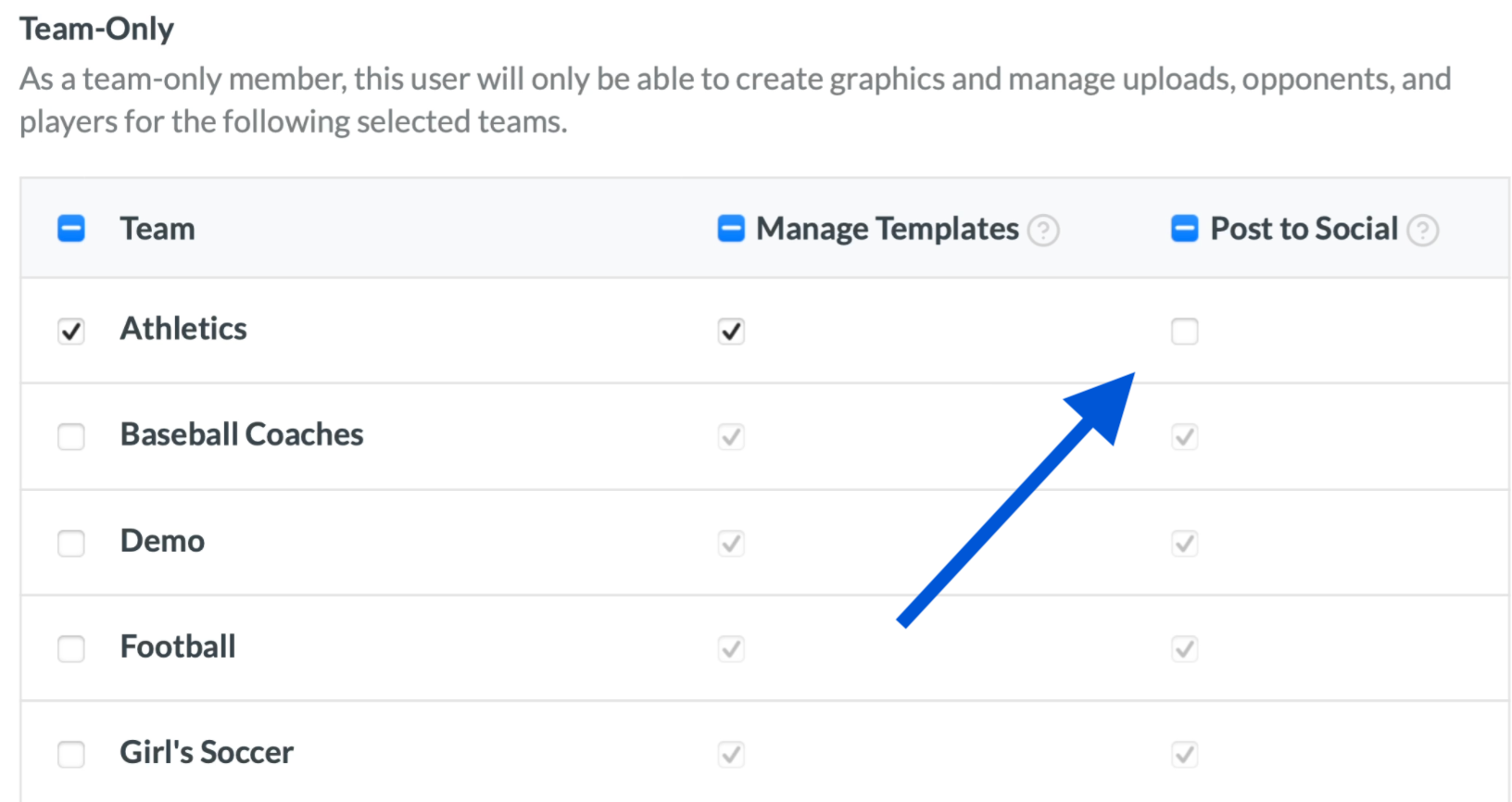Click Manage Templates checkbox for Football
Screen dimensions: 1512x802
click(x=731, y=648)
